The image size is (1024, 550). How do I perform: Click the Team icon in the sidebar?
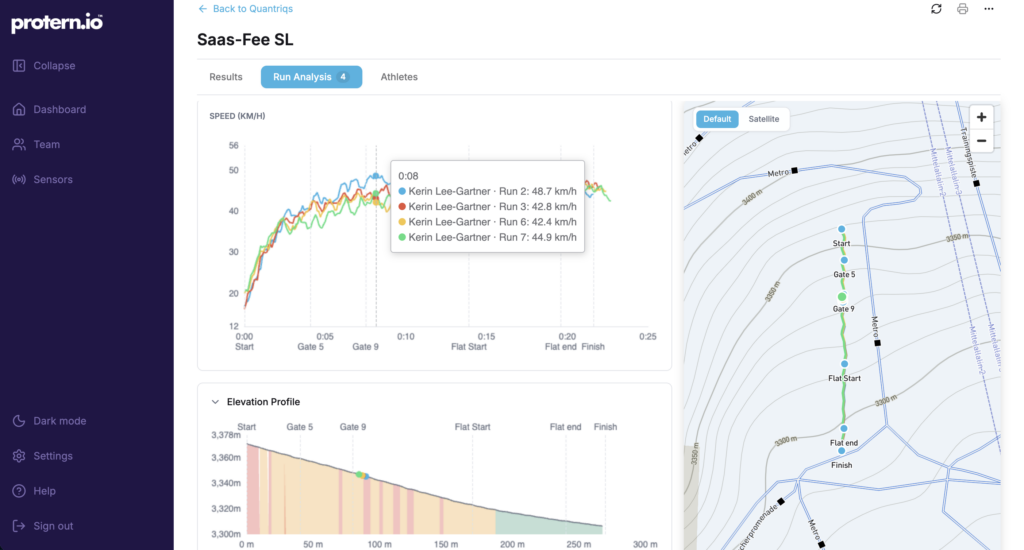click(19, 144)
